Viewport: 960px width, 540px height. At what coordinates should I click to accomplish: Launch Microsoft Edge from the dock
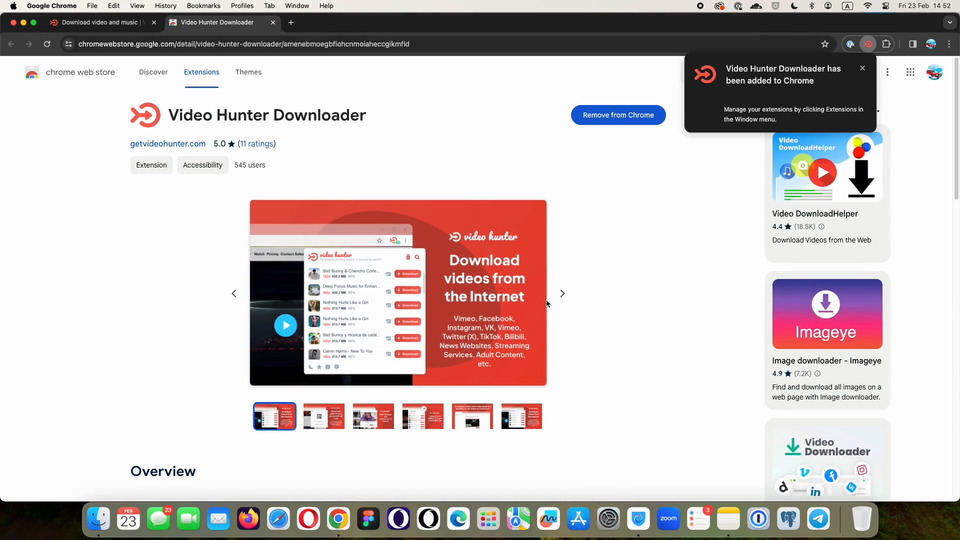pos(459,519)
